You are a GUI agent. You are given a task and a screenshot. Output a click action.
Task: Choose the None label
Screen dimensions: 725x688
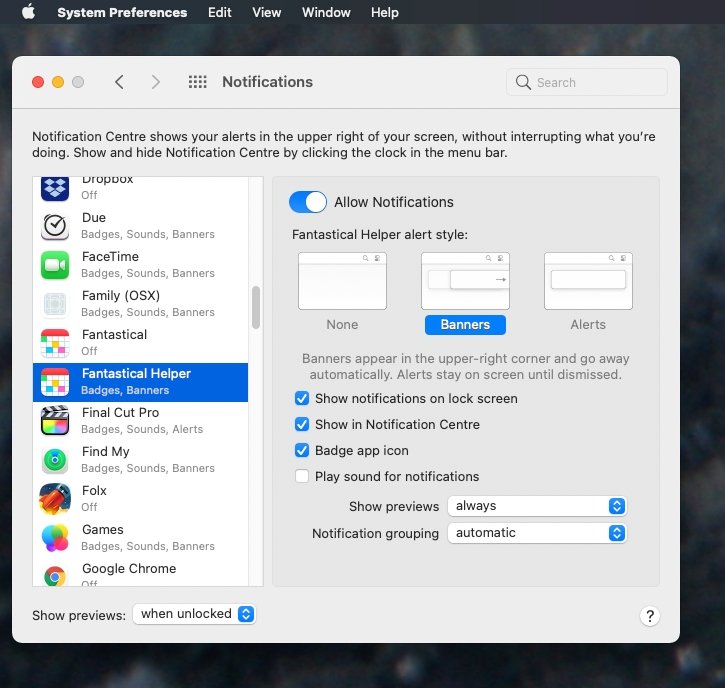point(342,325)
